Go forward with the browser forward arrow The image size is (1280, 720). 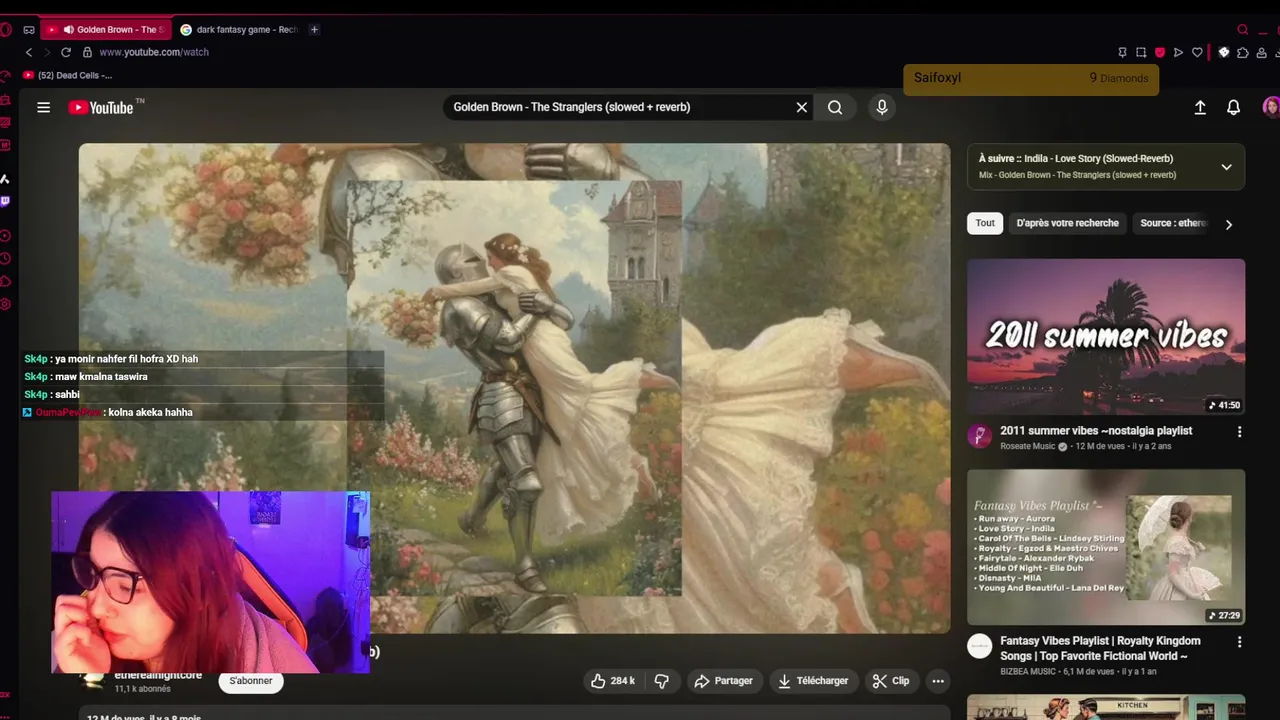tap(45, 52)
